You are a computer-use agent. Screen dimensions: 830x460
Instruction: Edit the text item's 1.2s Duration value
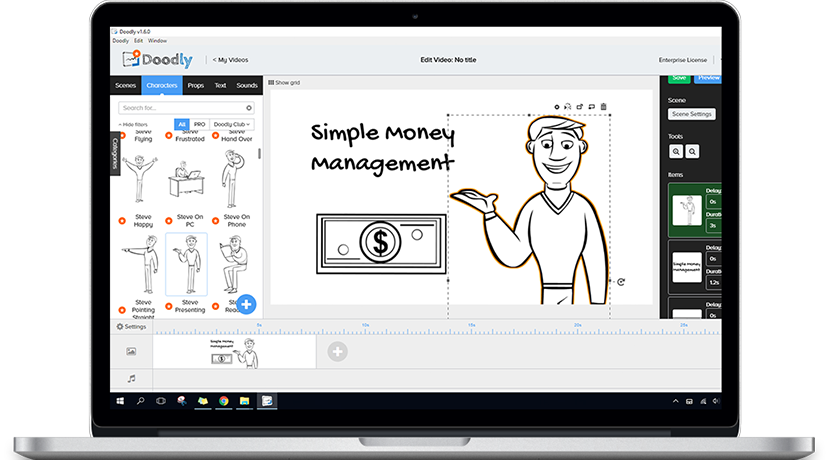click(x=714, y=283)
